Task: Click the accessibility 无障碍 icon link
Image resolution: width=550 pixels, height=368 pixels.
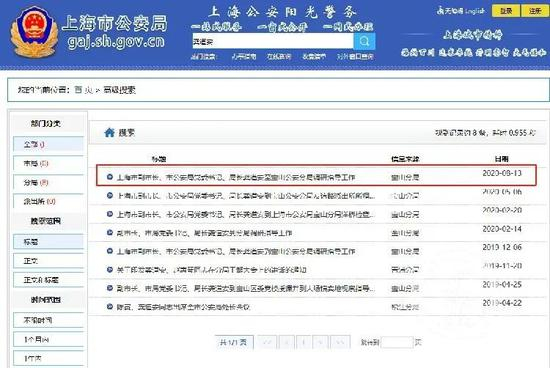Action: pos(450,11)
